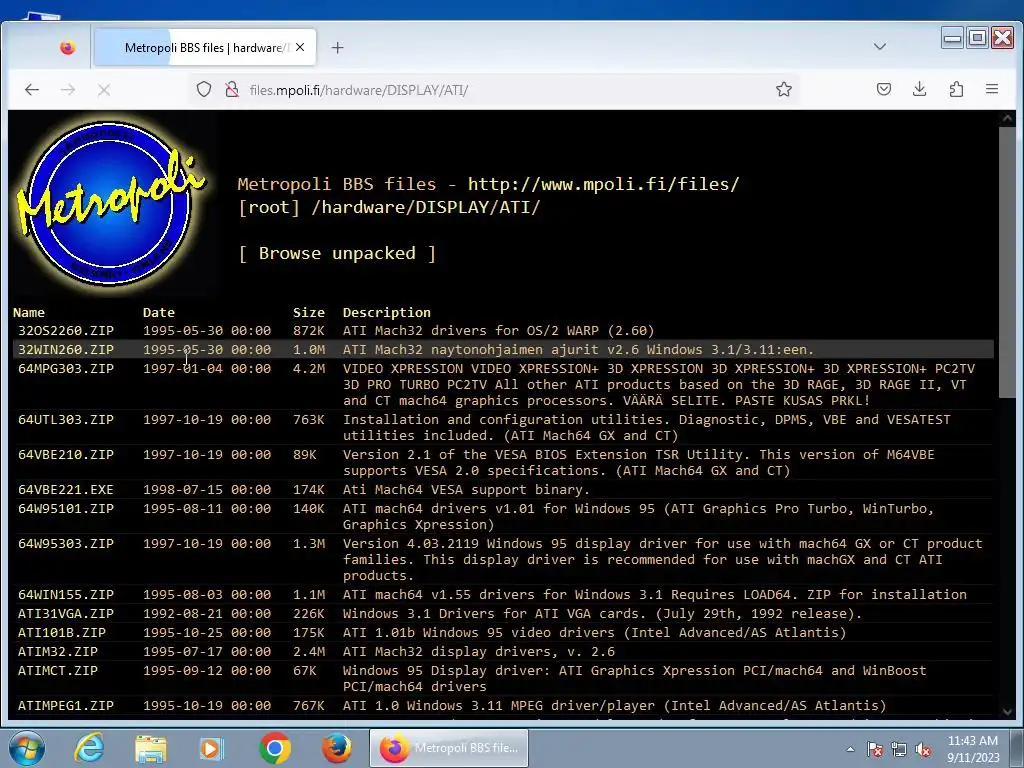The width and height of the screenshot is (1024, 768).
Task: Open the Firefox application menu
Action: click(991, 89)
